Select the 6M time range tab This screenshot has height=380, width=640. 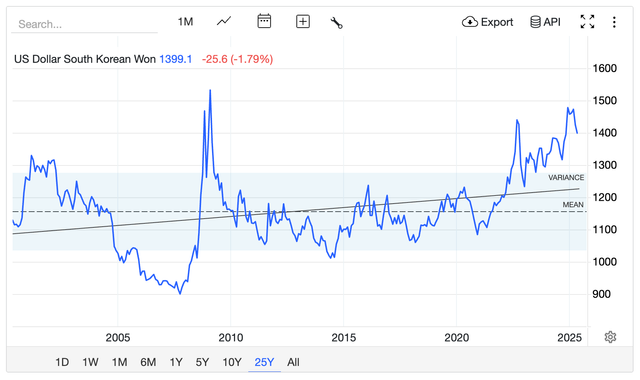148,362
